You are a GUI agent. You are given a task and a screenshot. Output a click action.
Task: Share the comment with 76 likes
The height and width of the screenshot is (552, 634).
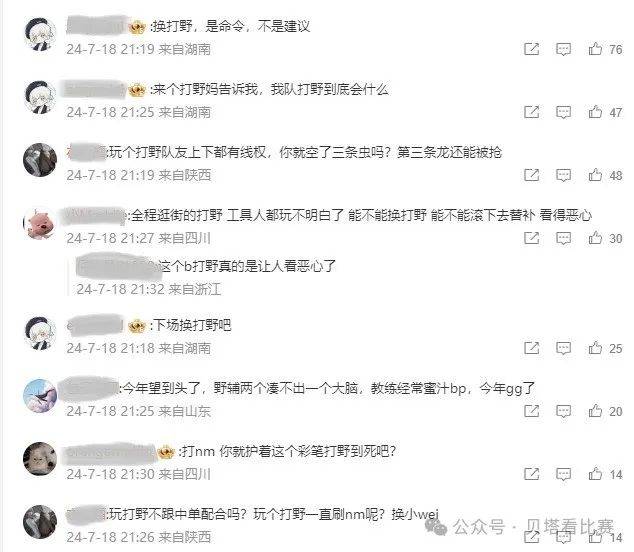coord(531,49)
